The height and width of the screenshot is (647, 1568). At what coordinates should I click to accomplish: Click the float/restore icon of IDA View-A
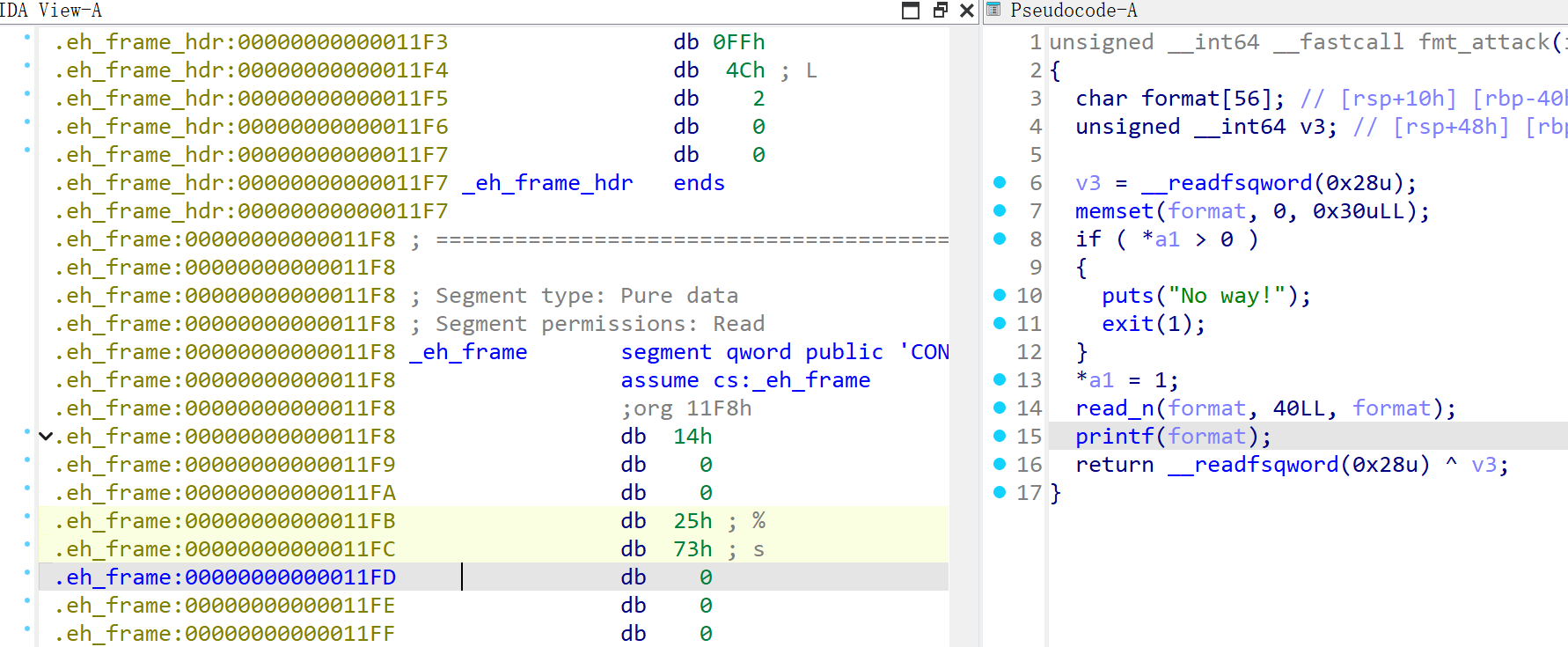pyautogui.click(x=940, y=11)
